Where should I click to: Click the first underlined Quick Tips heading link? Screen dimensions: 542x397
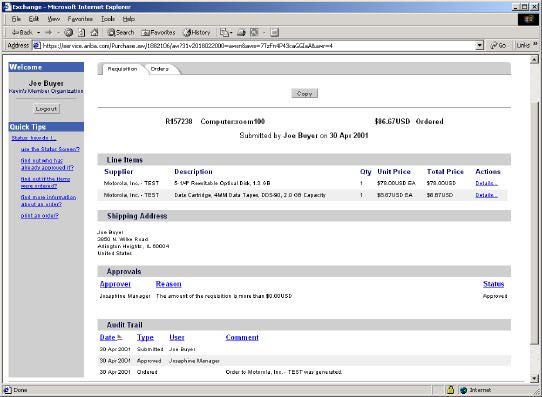click(34, 138)
